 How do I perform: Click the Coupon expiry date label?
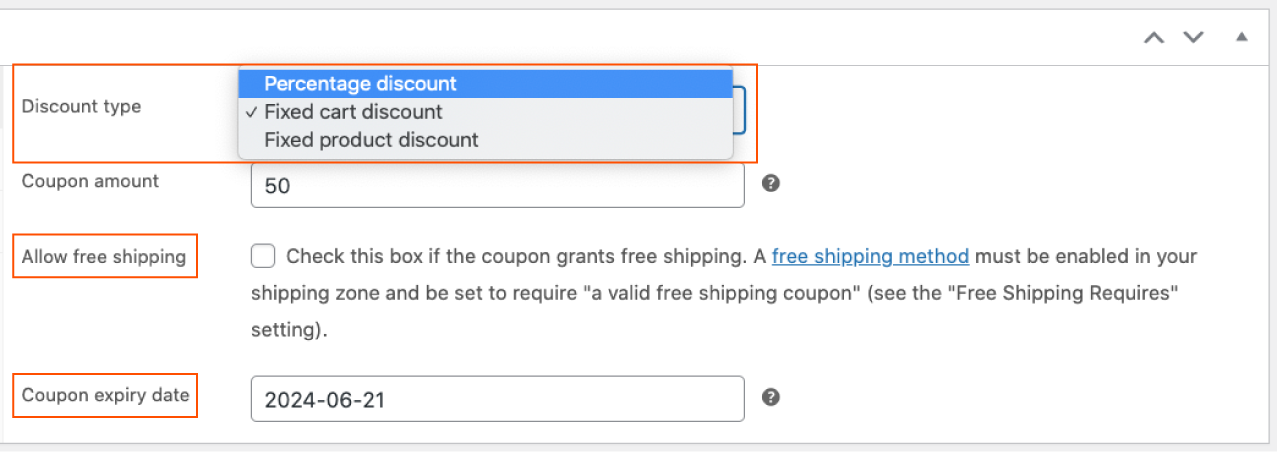tap(105, 395)
